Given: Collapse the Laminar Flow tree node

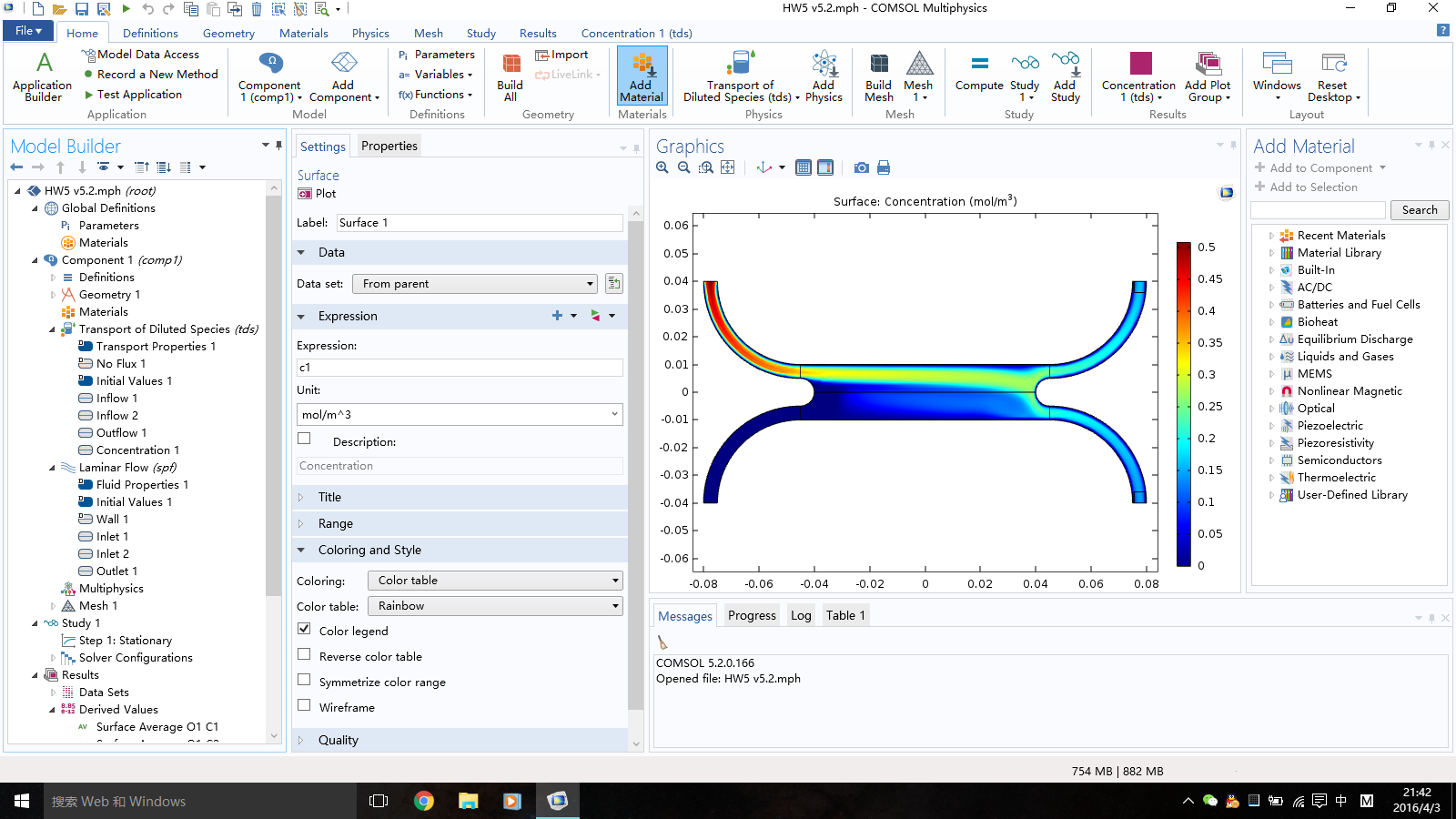Looking at the screenshot, I should coord(52,468).
